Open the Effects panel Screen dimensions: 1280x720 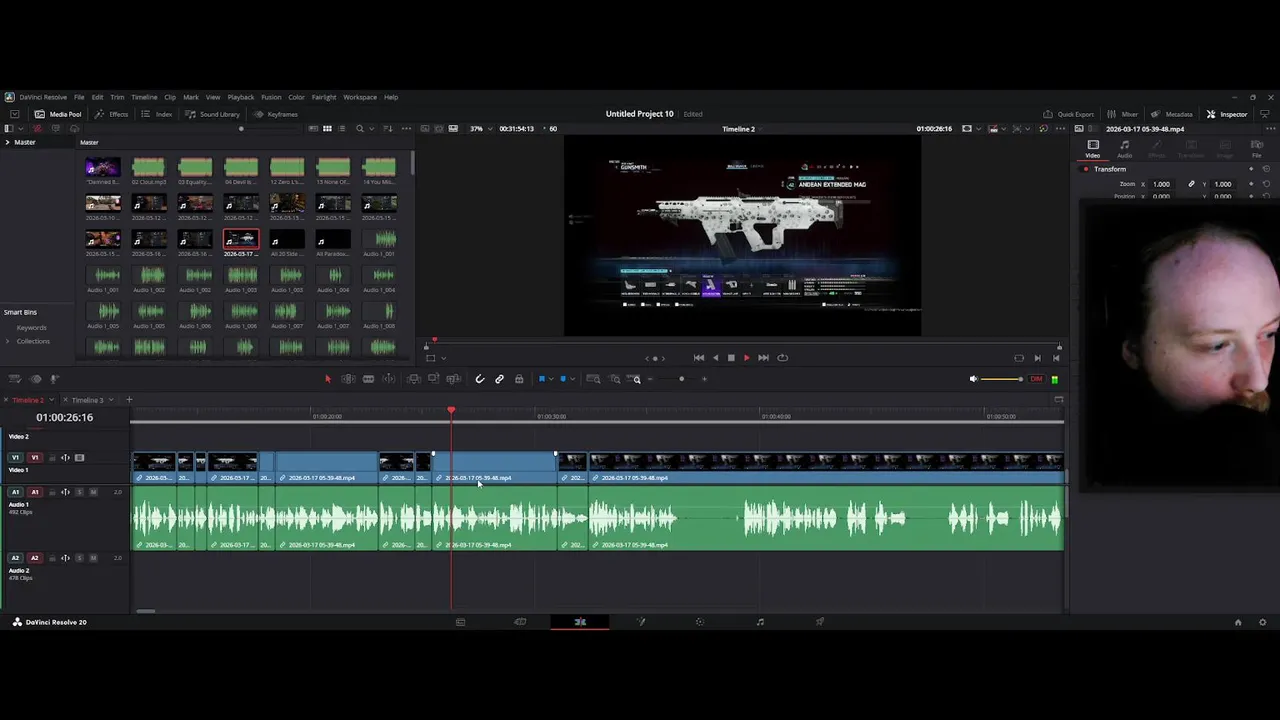coord(112,114)
